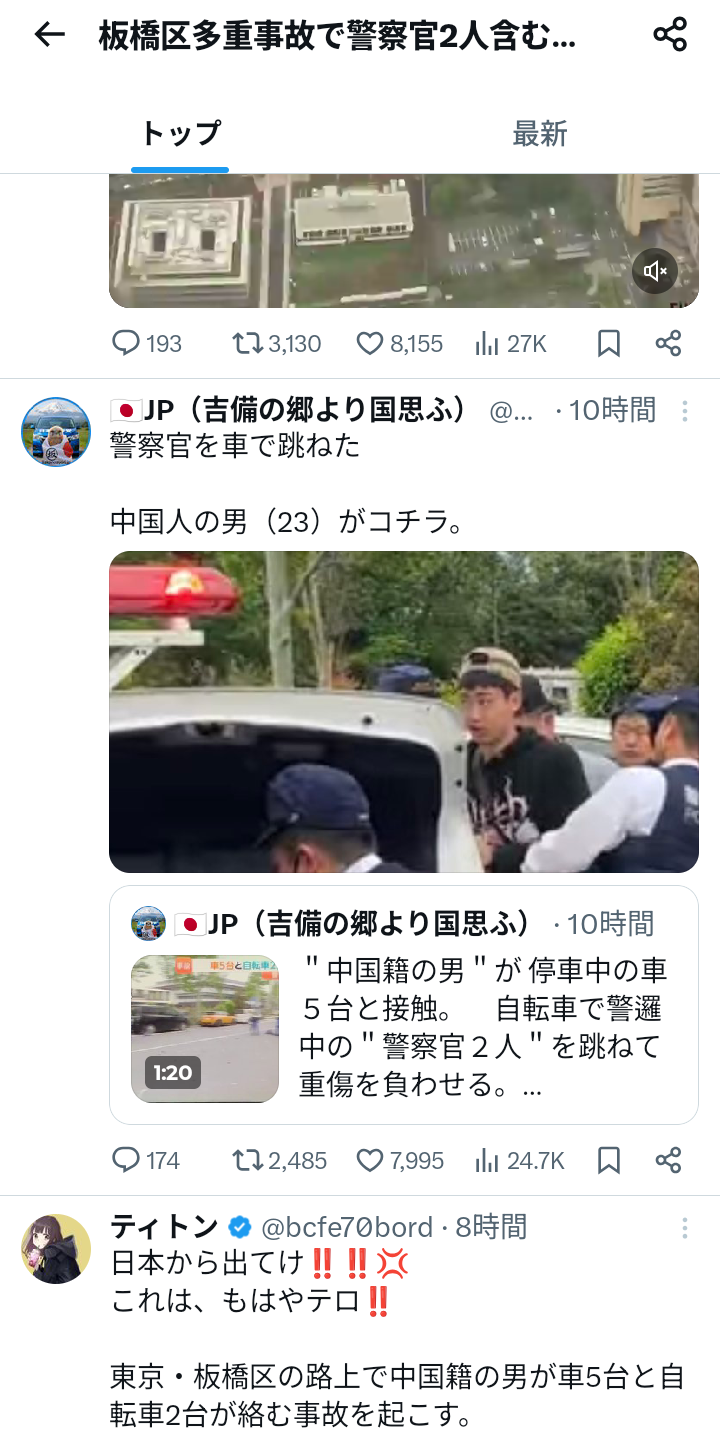Like the post showing 8,155 likes
The image size is (720, 1438).
400,344
